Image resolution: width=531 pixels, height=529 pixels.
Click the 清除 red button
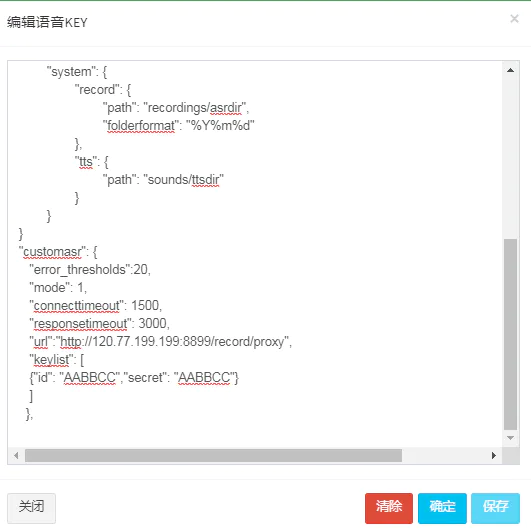[x=389, y=508]
